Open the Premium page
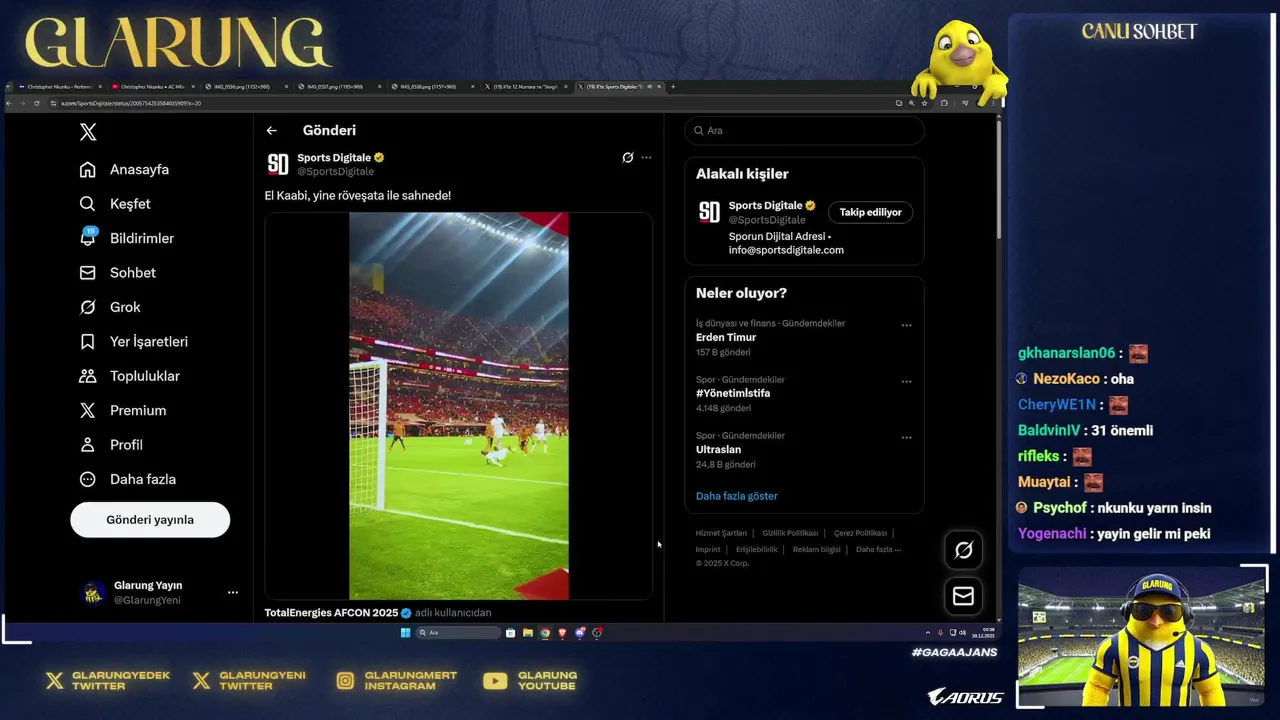 tap(123, 410)
